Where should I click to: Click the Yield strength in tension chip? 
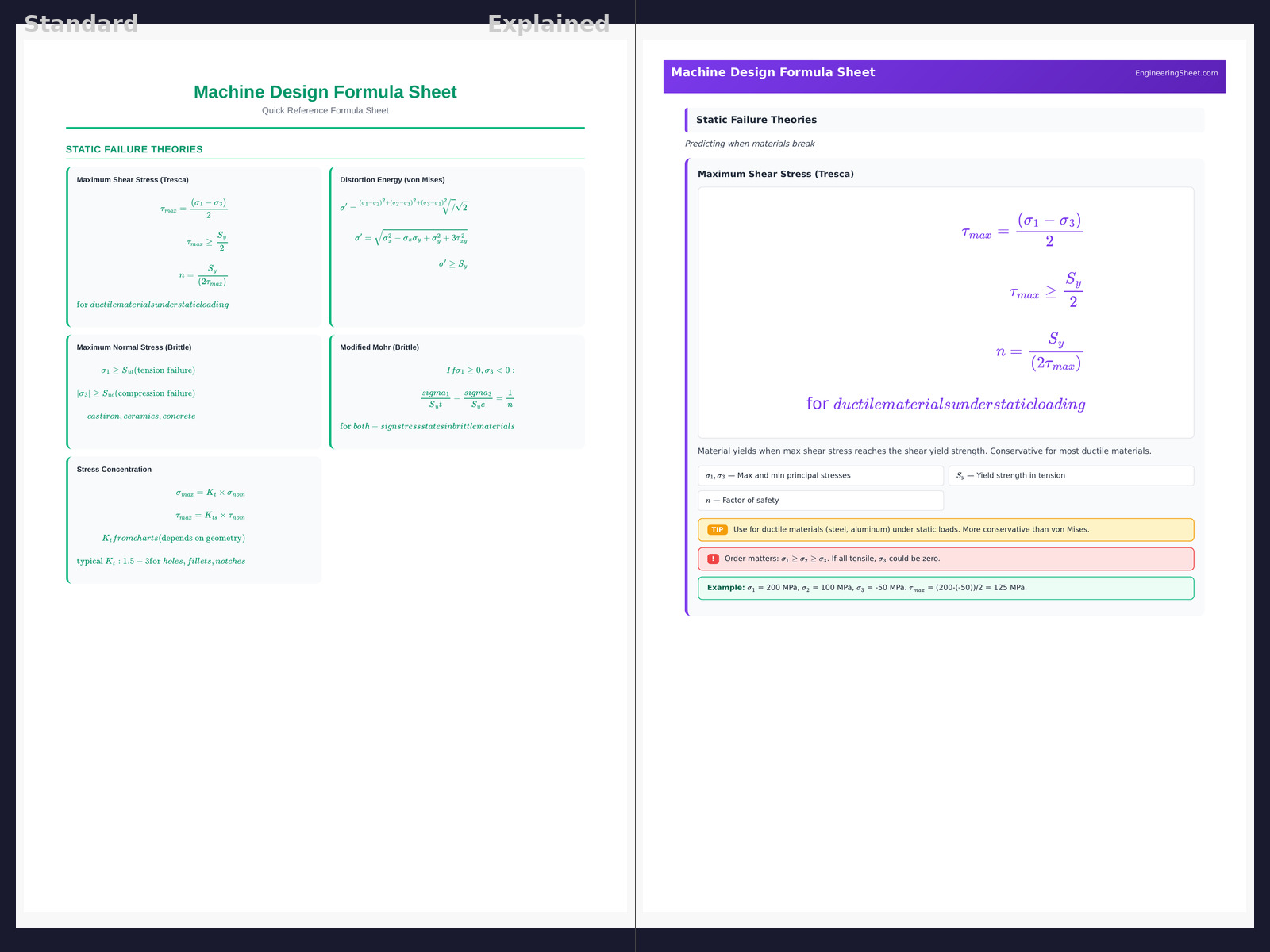pos(1070,476)
